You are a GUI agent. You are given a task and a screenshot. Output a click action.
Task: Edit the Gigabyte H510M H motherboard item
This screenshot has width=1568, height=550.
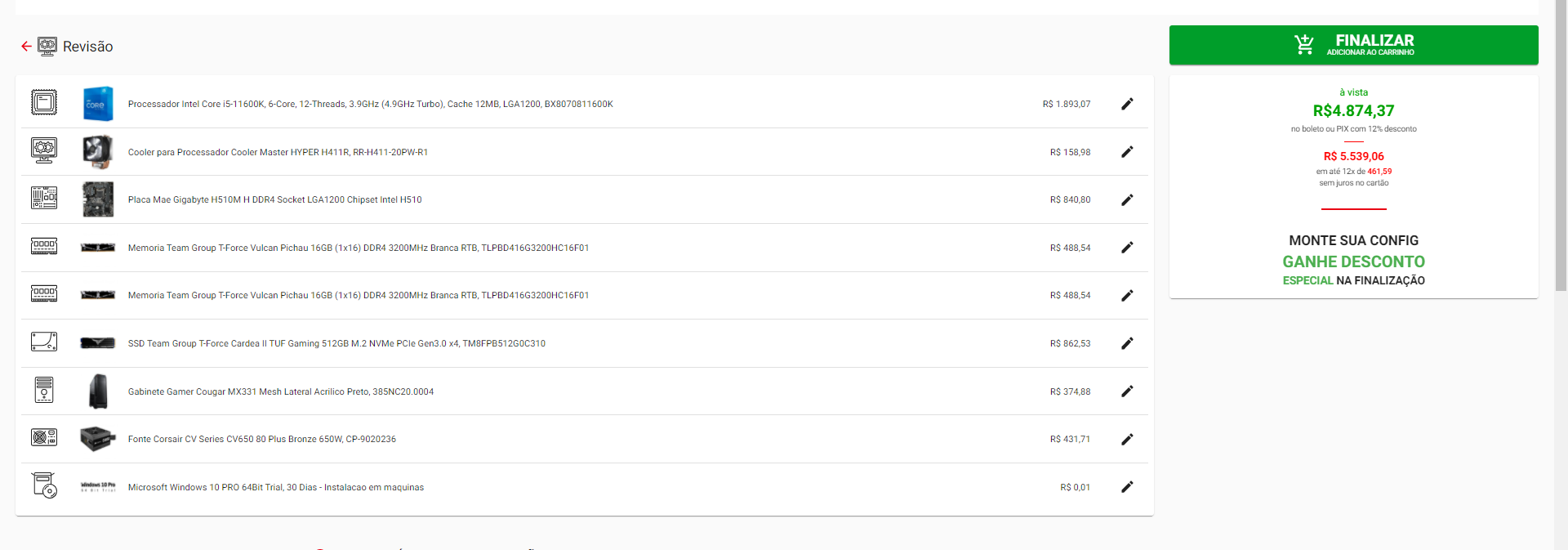coord(1127,199)
